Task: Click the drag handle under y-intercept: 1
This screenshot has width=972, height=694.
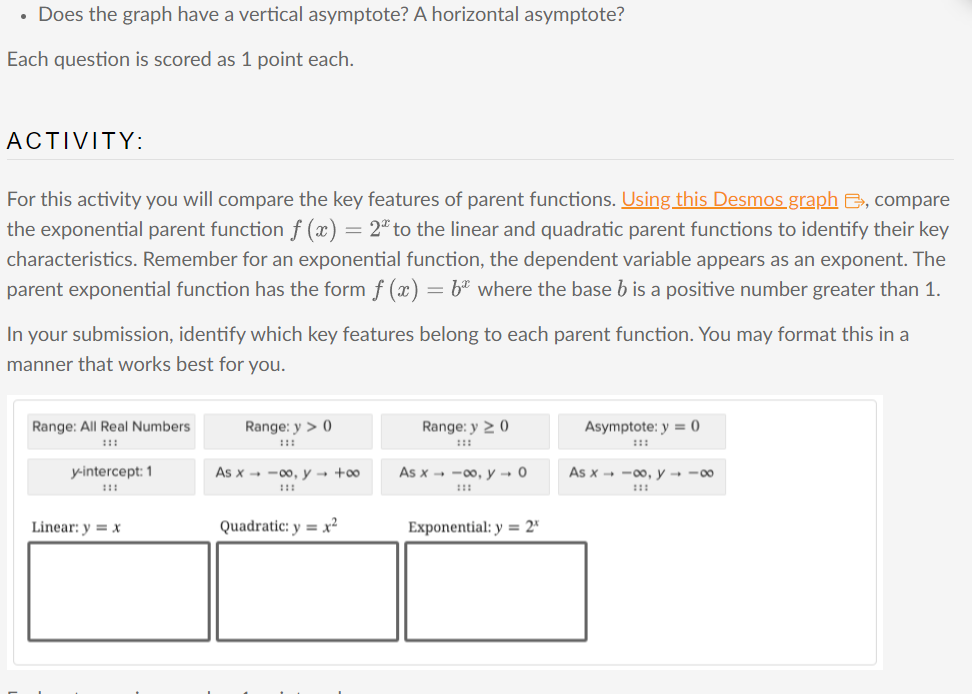Action: pyautogui.click(x=109, y=487)
